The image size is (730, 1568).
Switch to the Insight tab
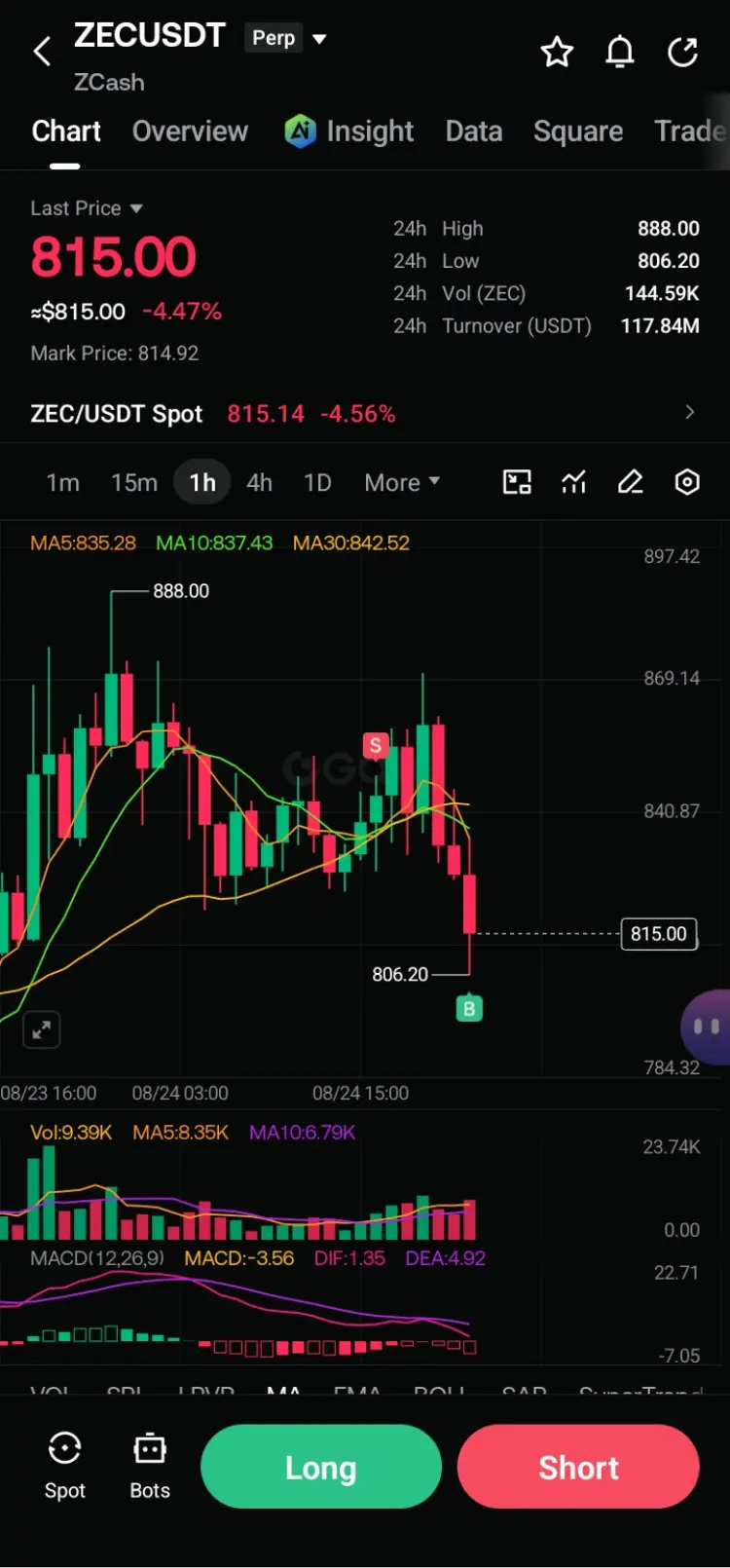[370, 131]
